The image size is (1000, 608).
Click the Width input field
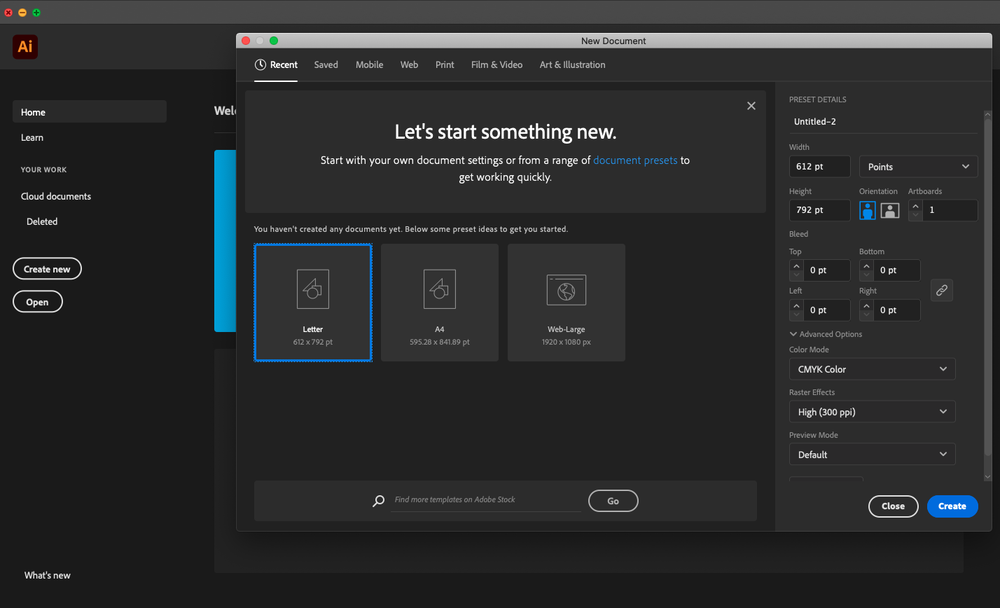[x=819, y=167]
